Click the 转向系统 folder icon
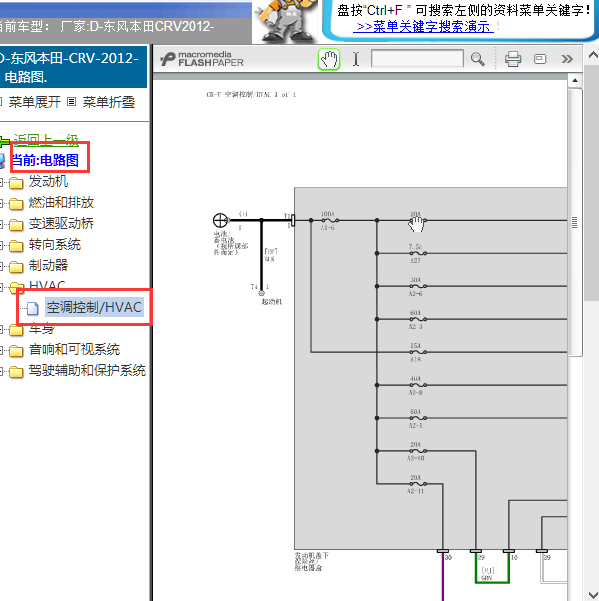This screenshot has height=601, width=599. 16,246
